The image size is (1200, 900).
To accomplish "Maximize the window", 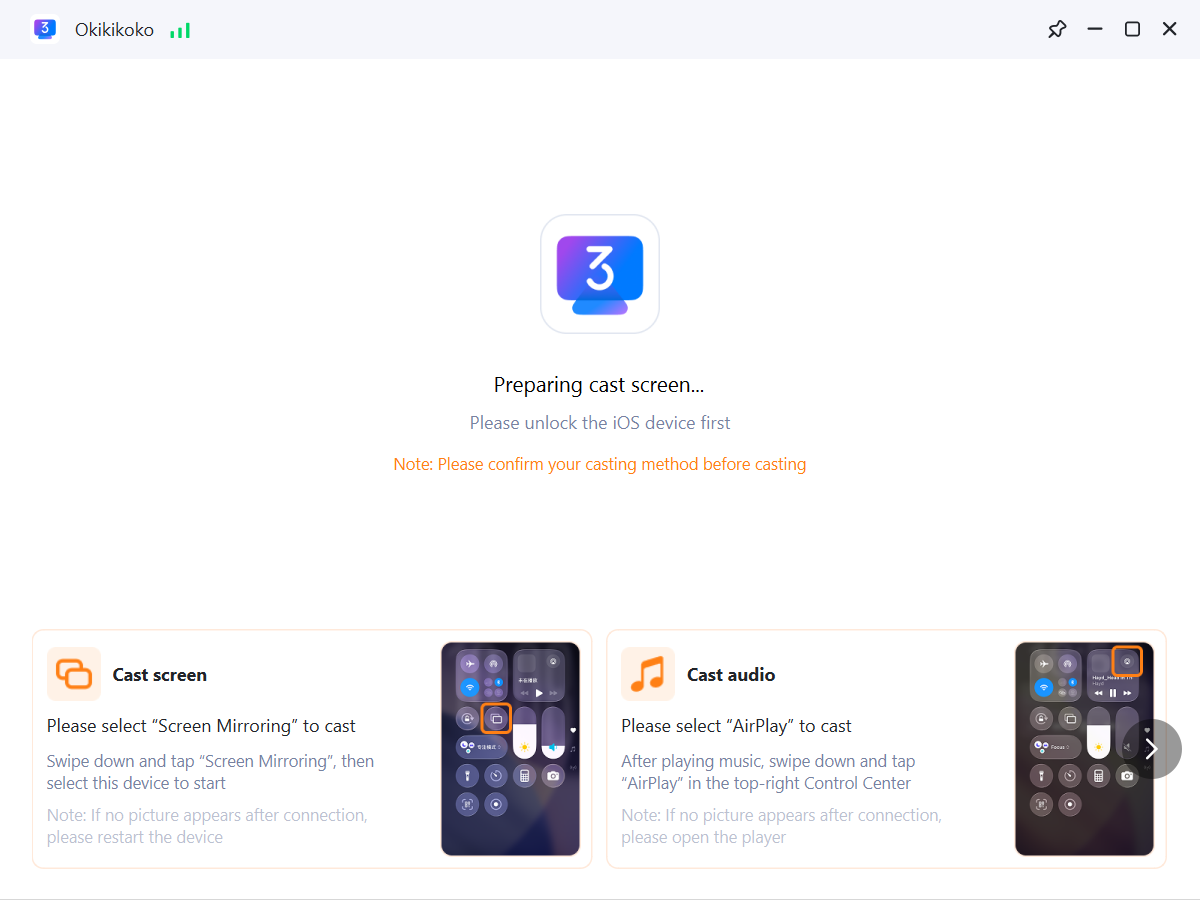I will tap(1132, 29).
